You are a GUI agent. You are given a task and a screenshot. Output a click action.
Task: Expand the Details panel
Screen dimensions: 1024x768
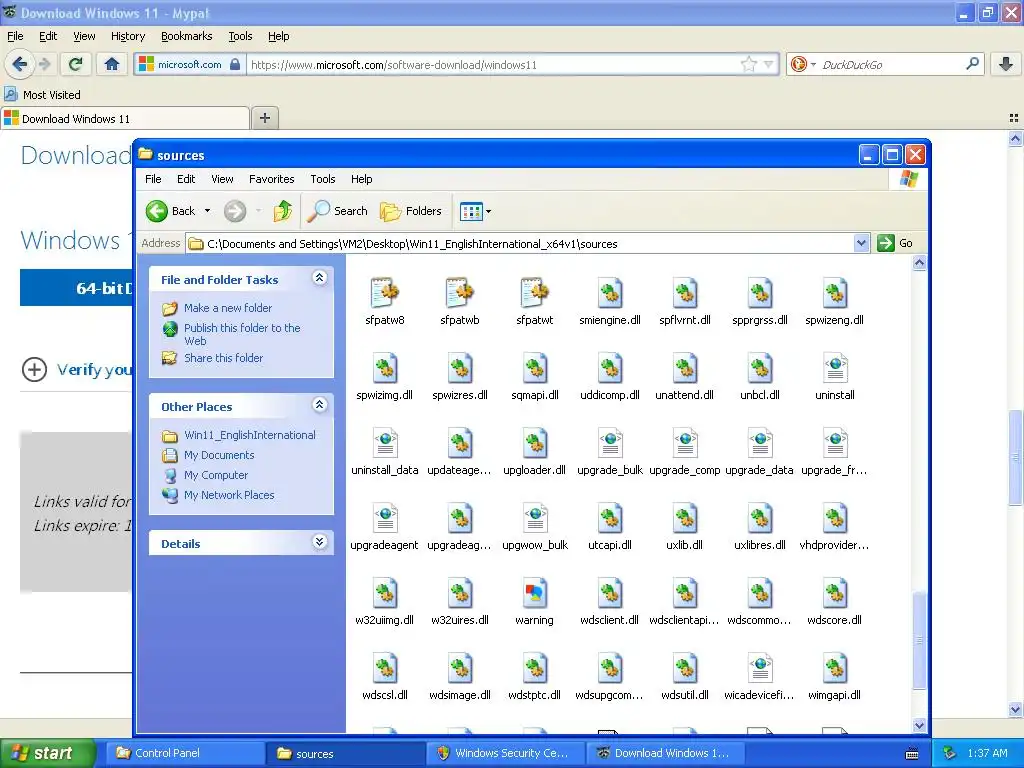coord(319,542)
